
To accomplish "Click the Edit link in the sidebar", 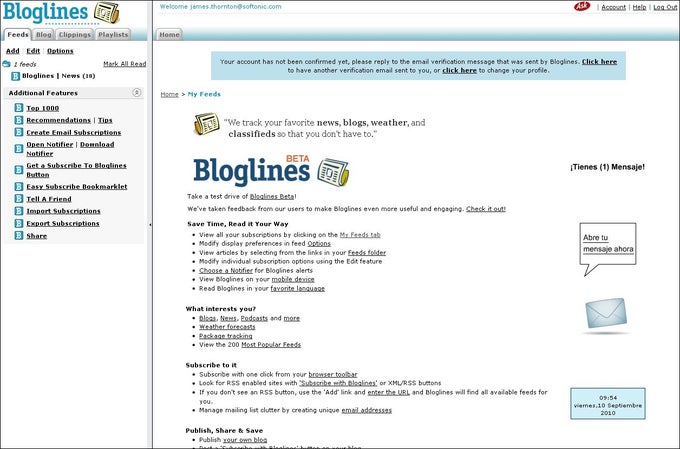I will [33, 51].
